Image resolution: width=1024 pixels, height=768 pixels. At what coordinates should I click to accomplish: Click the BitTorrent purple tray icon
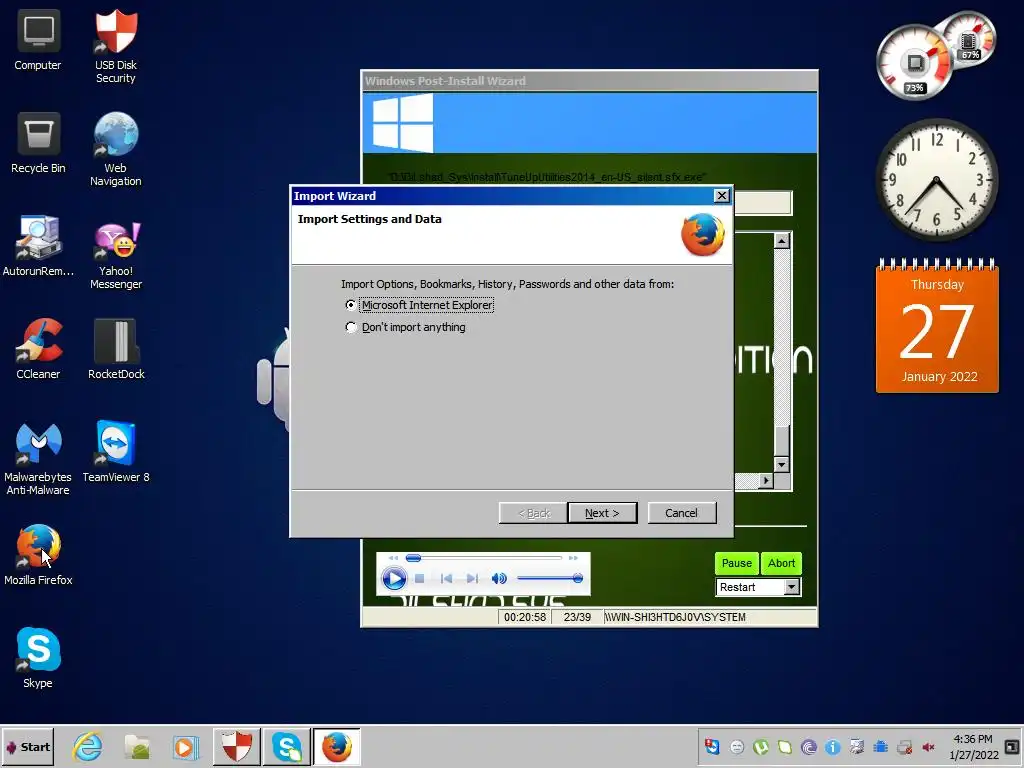pyautogui.click(x=808, y=747)
